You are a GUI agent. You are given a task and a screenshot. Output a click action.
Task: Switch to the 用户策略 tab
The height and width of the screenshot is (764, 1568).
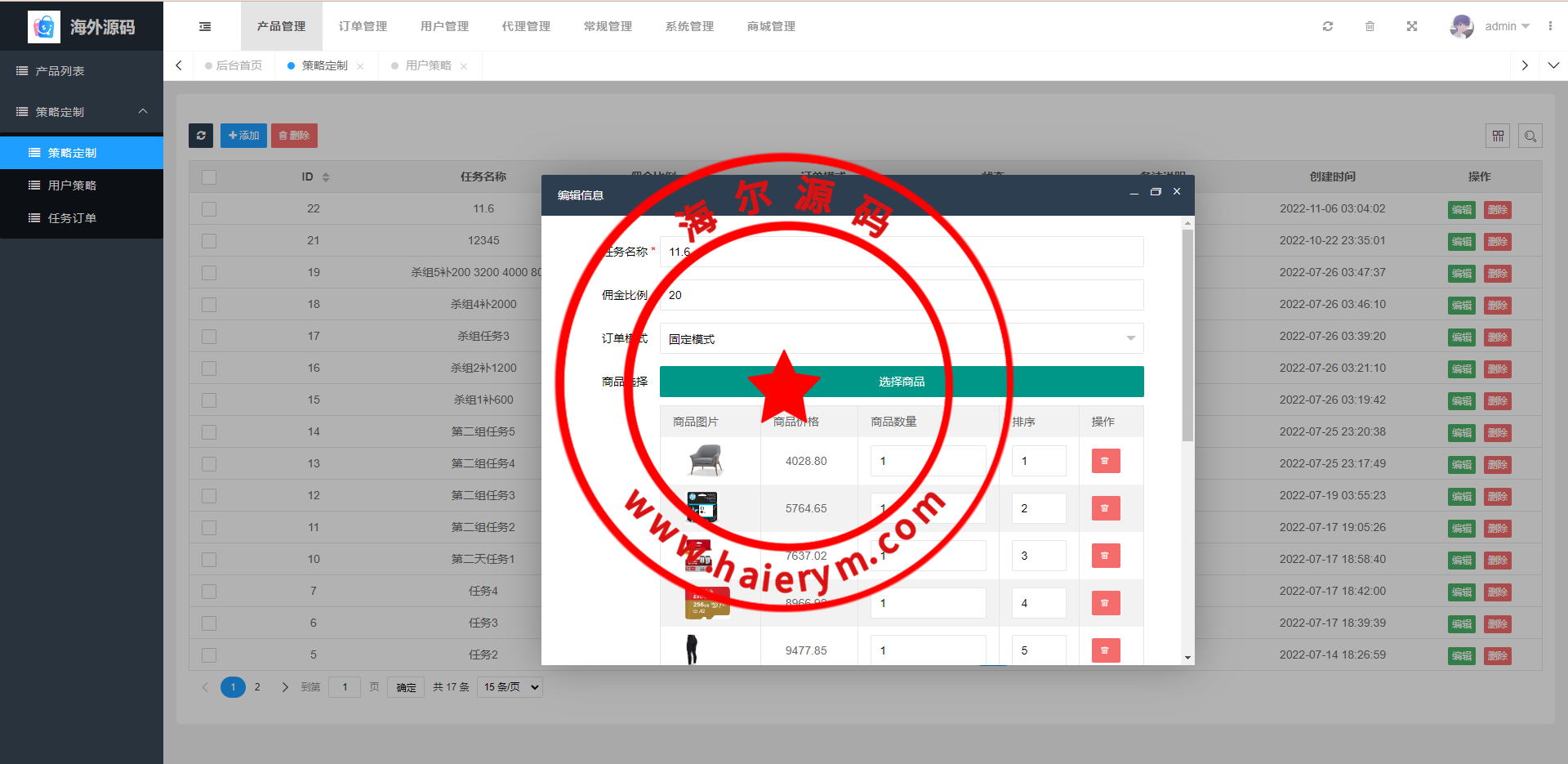[x=428, y=65]
